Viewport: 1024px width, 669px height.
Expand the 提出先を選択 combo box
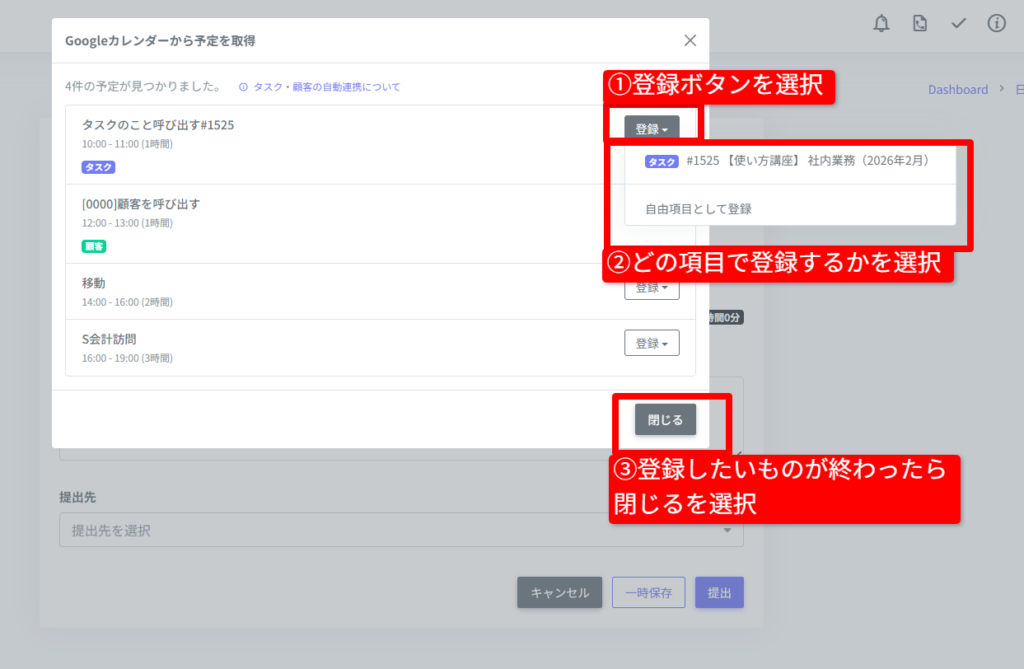click(401, 531)
